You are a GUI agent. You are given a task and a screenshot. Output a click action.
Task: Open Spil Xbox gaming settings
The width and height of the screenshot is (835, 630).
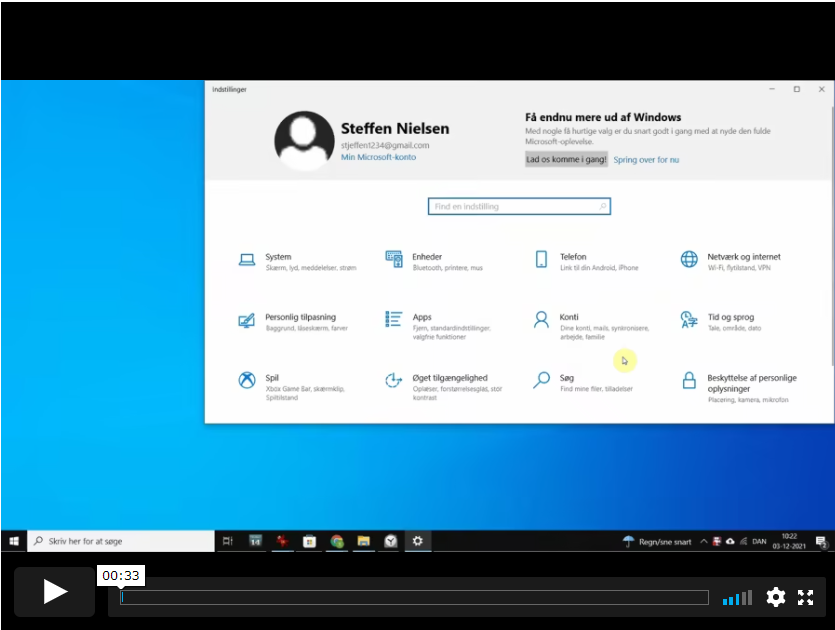[272, 379]
